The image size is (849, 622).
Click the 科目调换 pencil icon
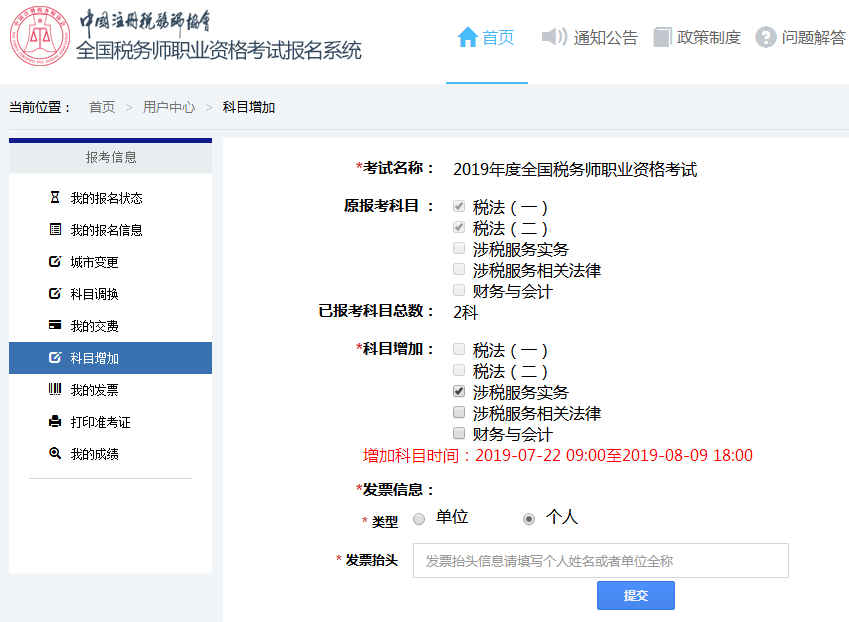(x=53, y=292)
